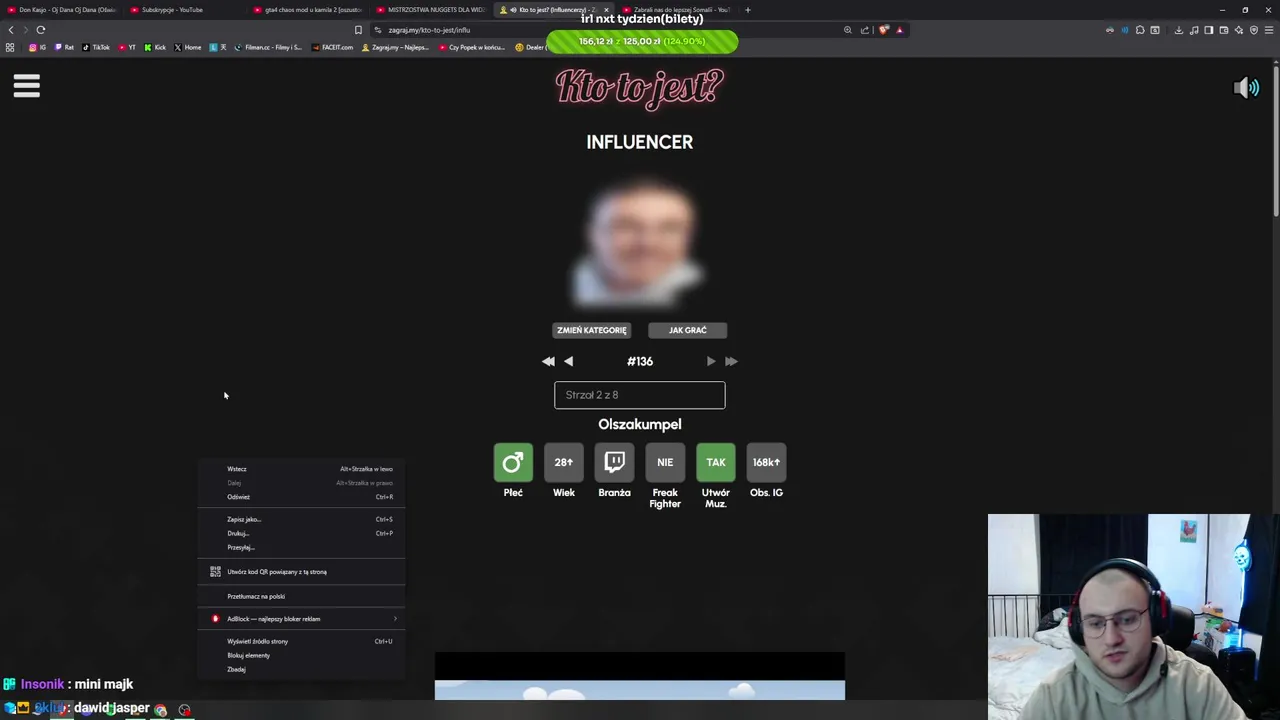Choose 'Drukuj...' from the context menu
The width and height of the screenshot is (1280, 720).
tap(301, 534)
